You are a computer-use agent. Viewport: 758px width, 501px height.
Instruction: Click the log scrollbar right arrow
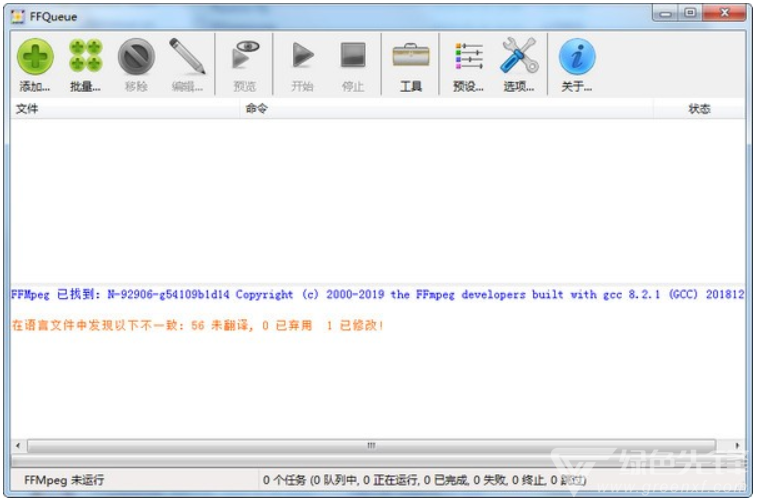point(737,445)
